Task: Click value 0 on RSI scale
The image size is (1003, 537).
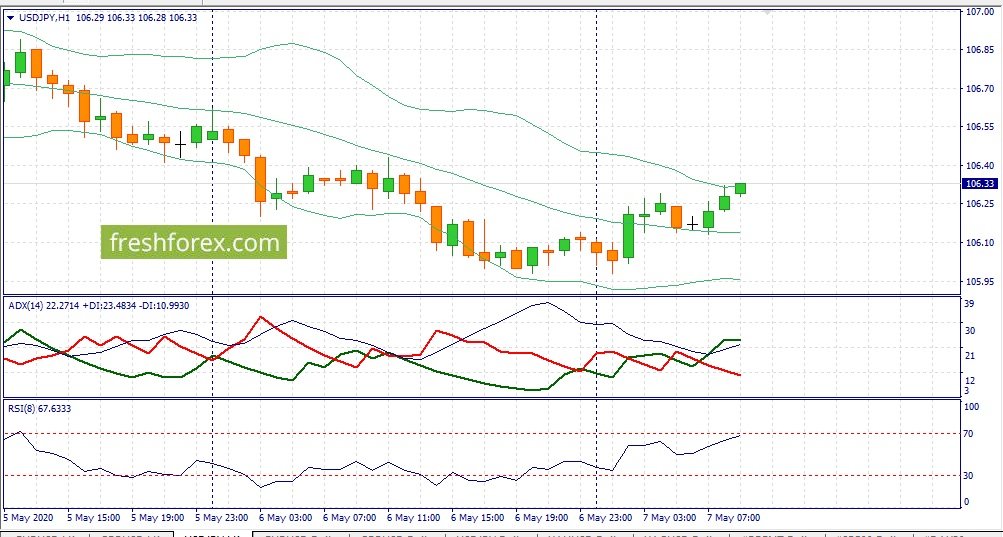Action: tap(967, 502)
